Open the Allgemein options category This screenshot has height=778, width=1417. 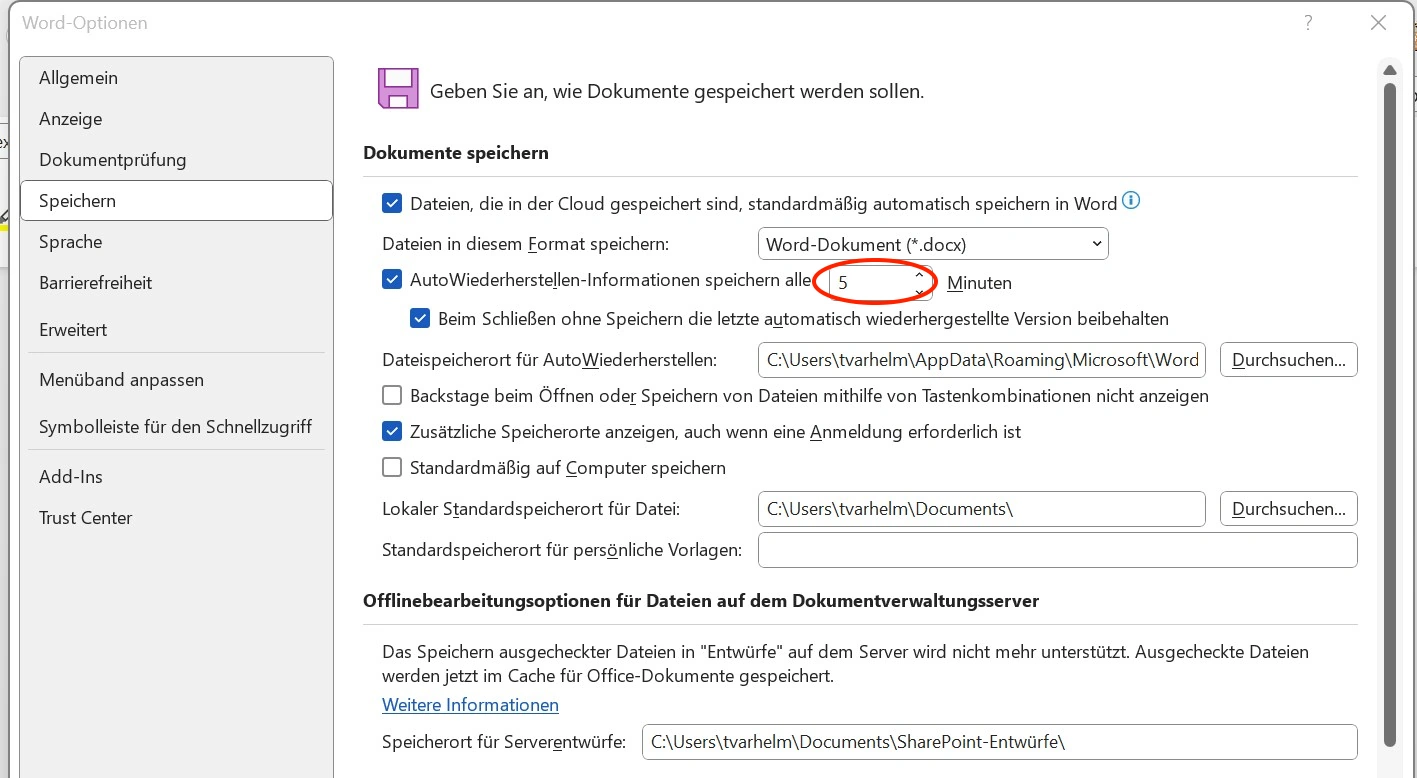pyautogui.click(x=78, y=78)
